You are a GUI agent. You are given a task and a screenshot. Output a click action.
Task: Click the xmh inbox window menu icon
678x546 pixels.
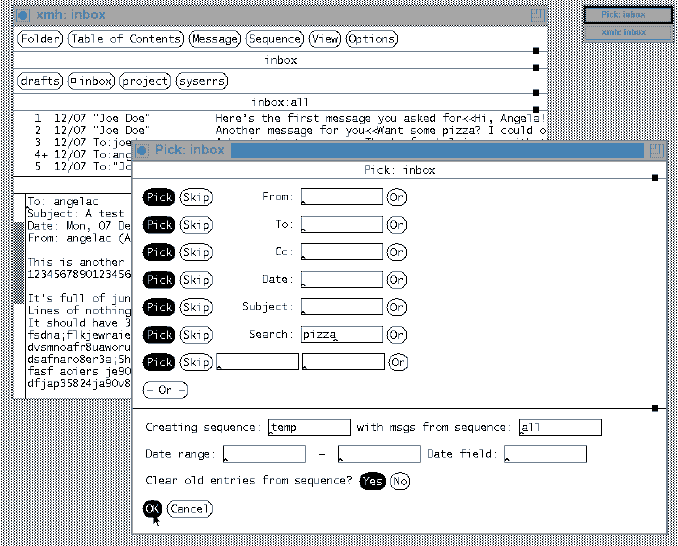click(22, 16)
